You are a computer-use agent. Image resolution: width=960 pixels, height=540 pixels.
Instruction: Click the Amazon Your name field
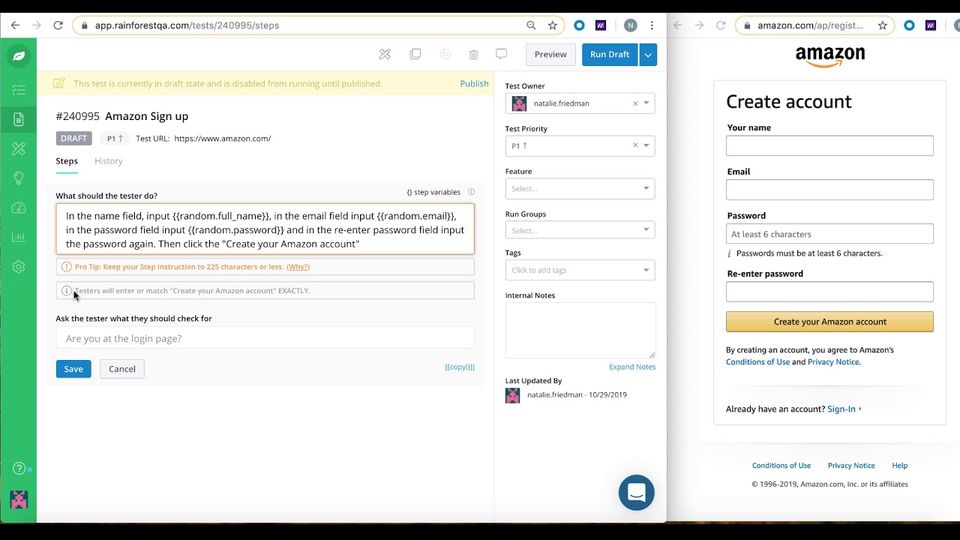pyautogui.click(x=830, y=146)
